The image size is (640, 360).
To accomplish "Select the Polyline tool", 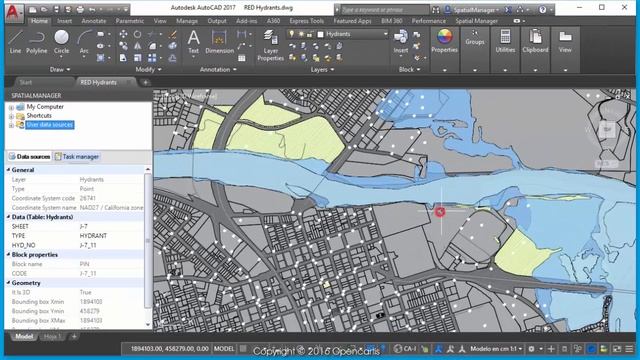I will point(37,42).
